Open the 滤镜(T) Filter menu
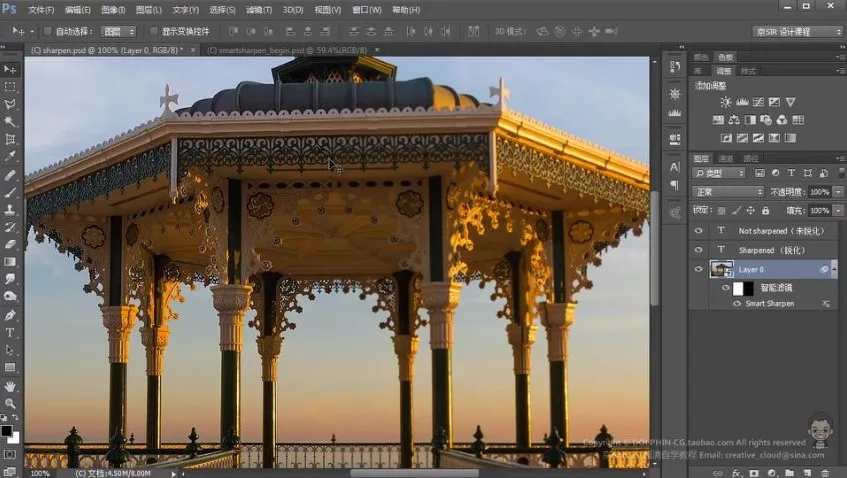 click(x=258, y=9)
